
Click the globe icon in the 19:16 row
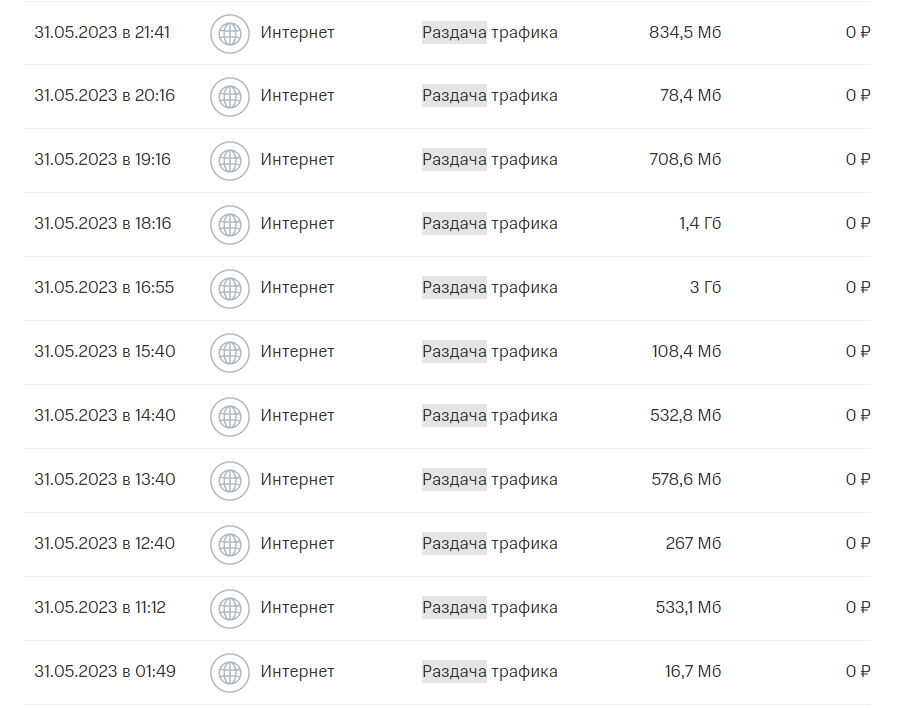click(x=230, y=161)
